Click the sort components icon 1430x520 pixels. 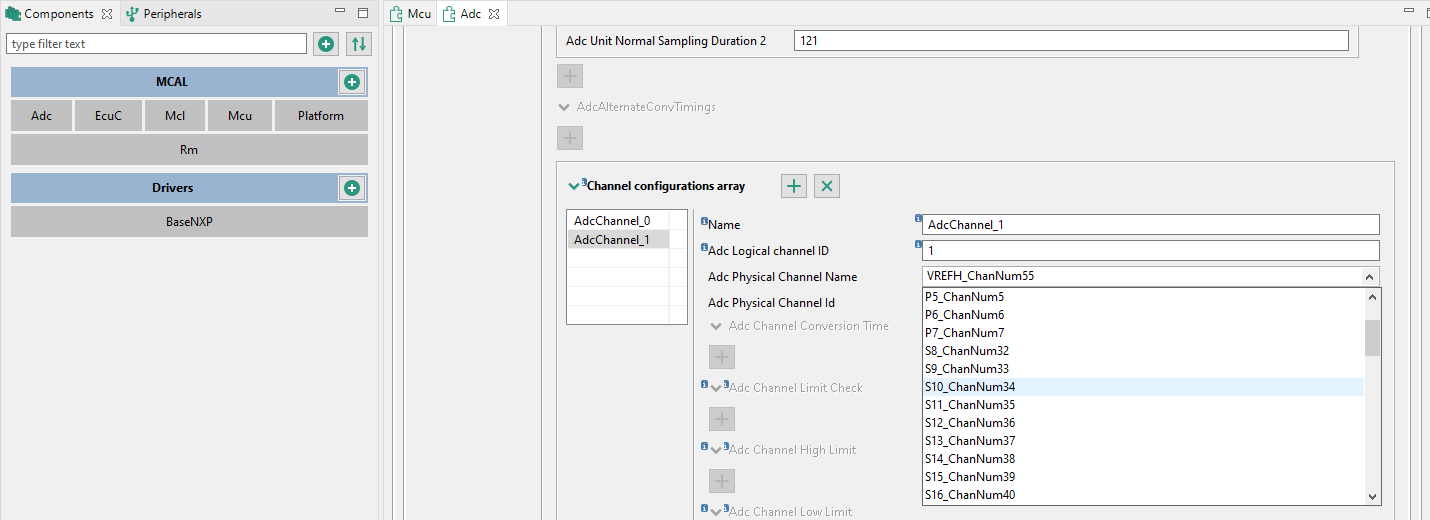click(358, 44)
